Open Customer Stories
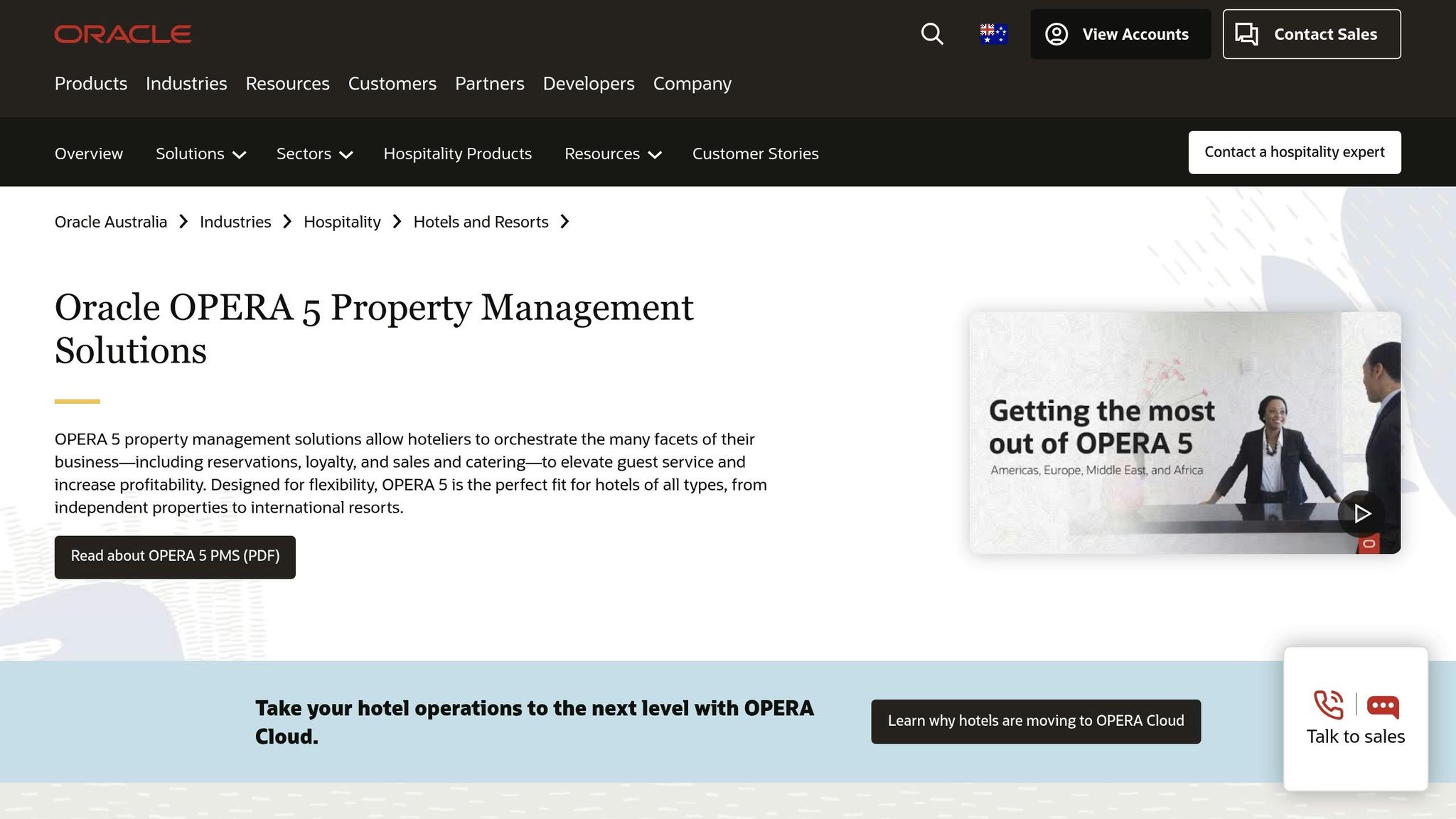Screen dimensions: 1456x819 tap(756, 154)
